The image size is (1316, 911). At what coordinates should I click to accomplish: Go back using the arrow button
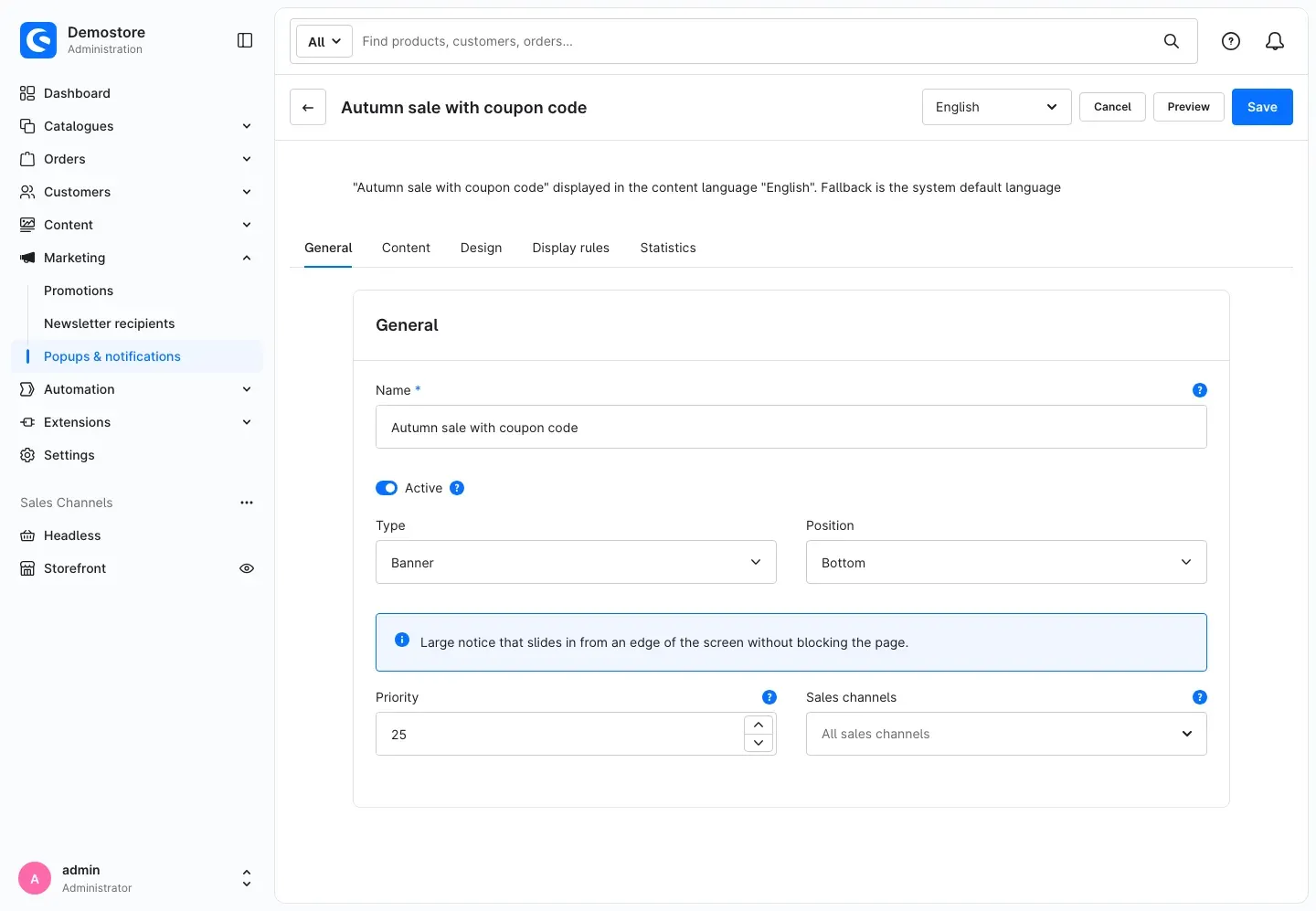(x=308, y=107)
